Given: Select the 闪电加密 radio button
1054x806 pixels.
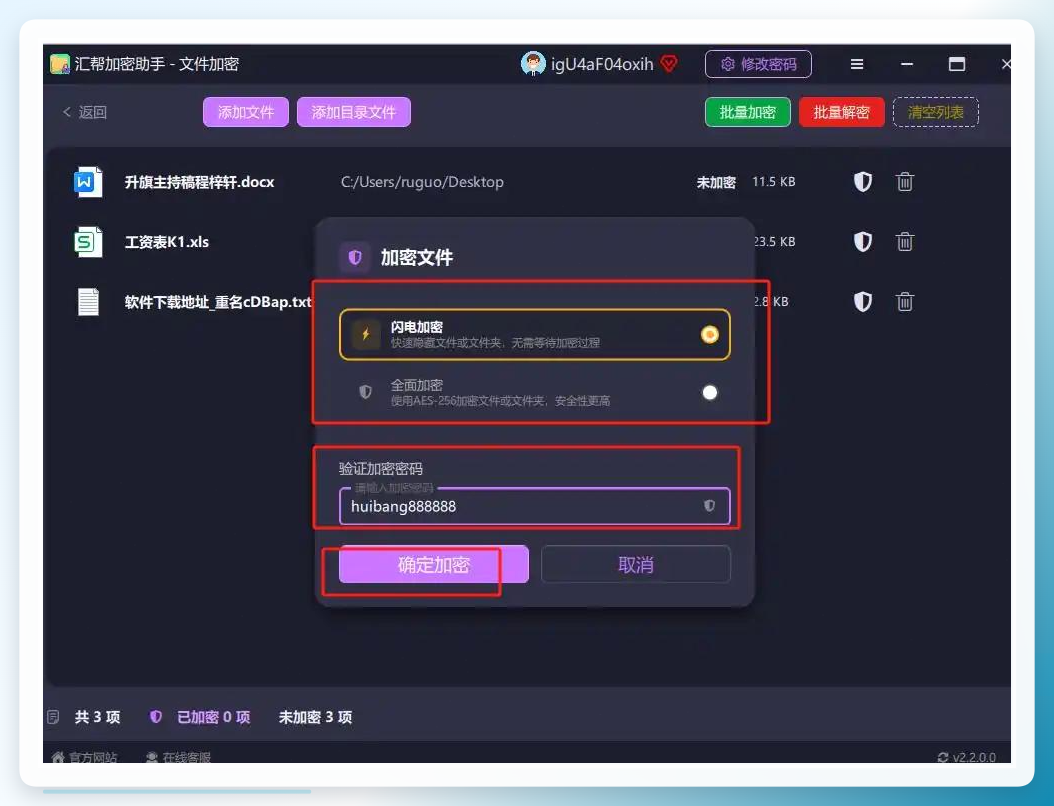Looking at the screenshot, I should [710, 334].
